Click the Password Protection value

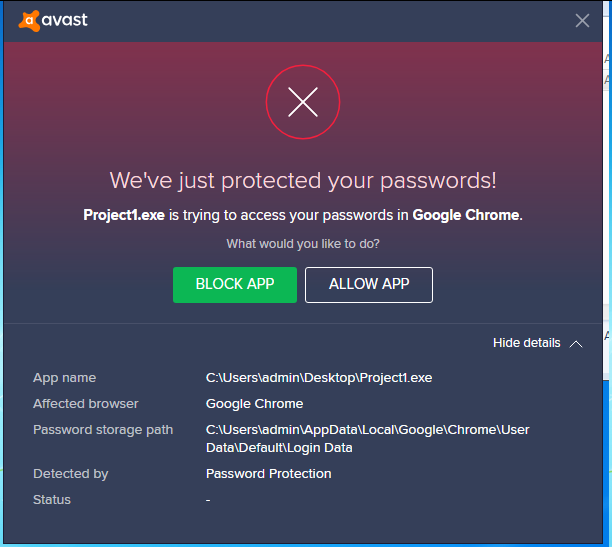[x=268, y=474]
